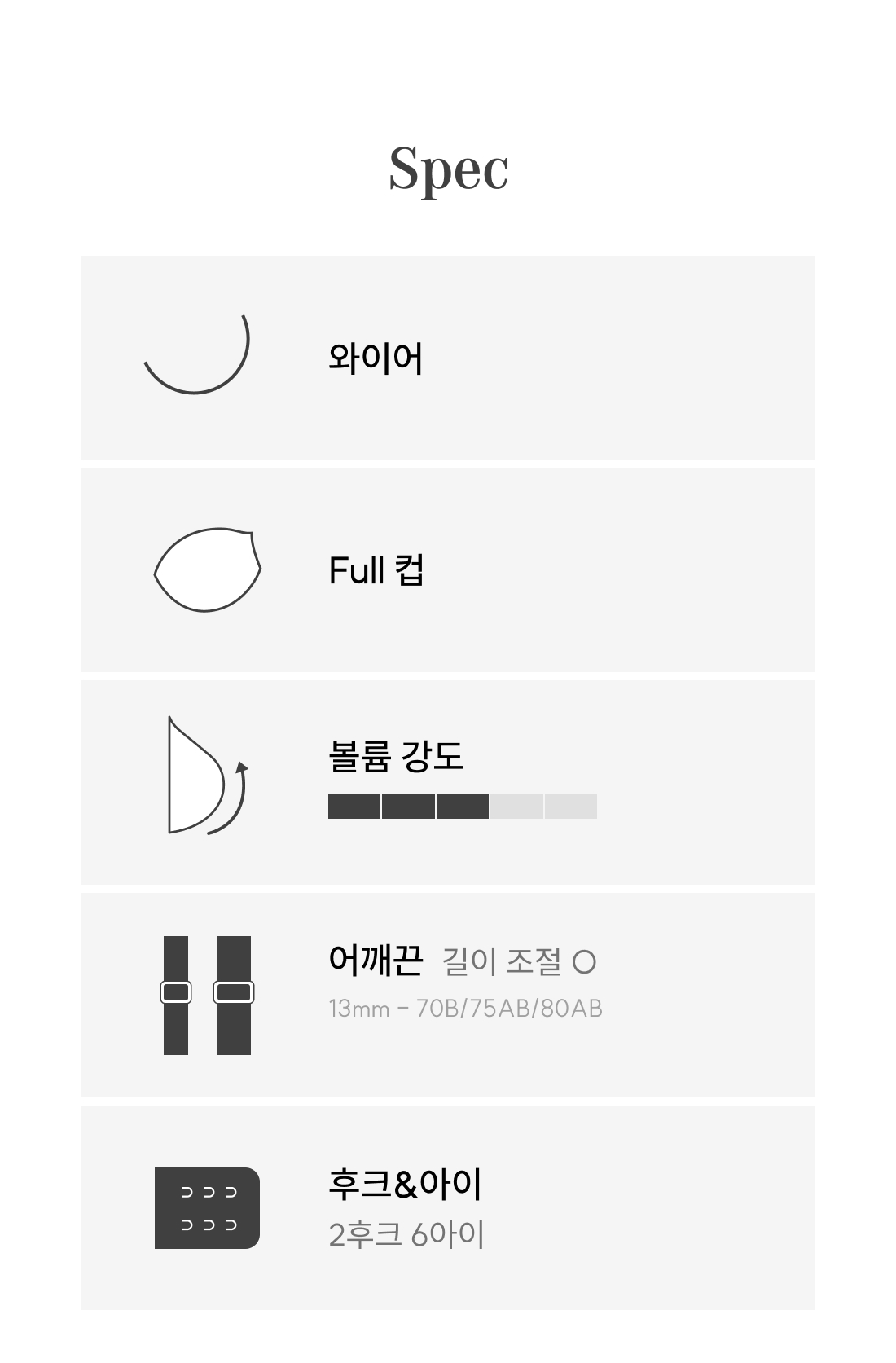Click the 볼륨 강도 label
The image size is (896, 1363).
coord(396,756)
